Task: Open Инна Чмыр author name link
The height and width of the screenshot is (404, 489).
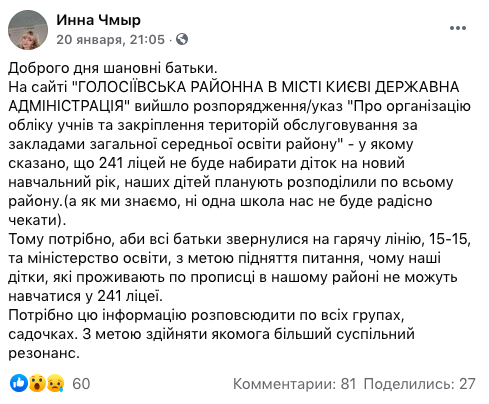Action: 98,20
